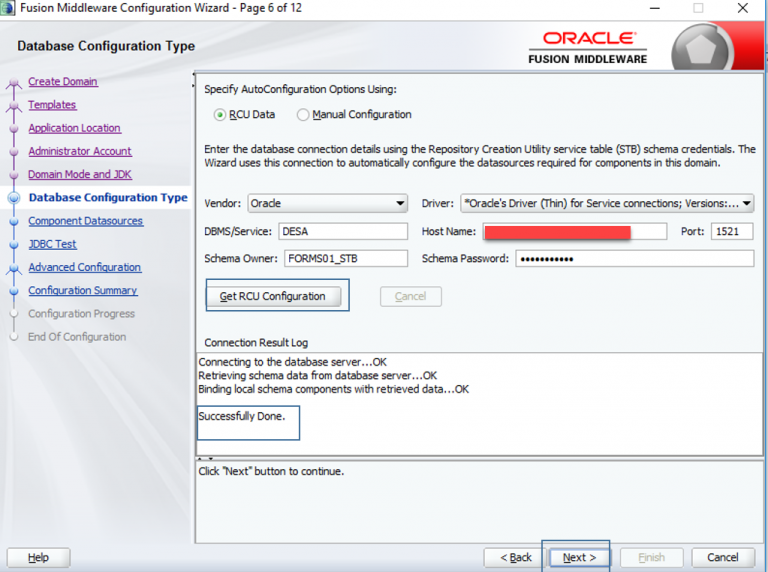Select Database Configuration Type current step
The height and width of the screenshot is (572, 768).
(x=108, y=197)
